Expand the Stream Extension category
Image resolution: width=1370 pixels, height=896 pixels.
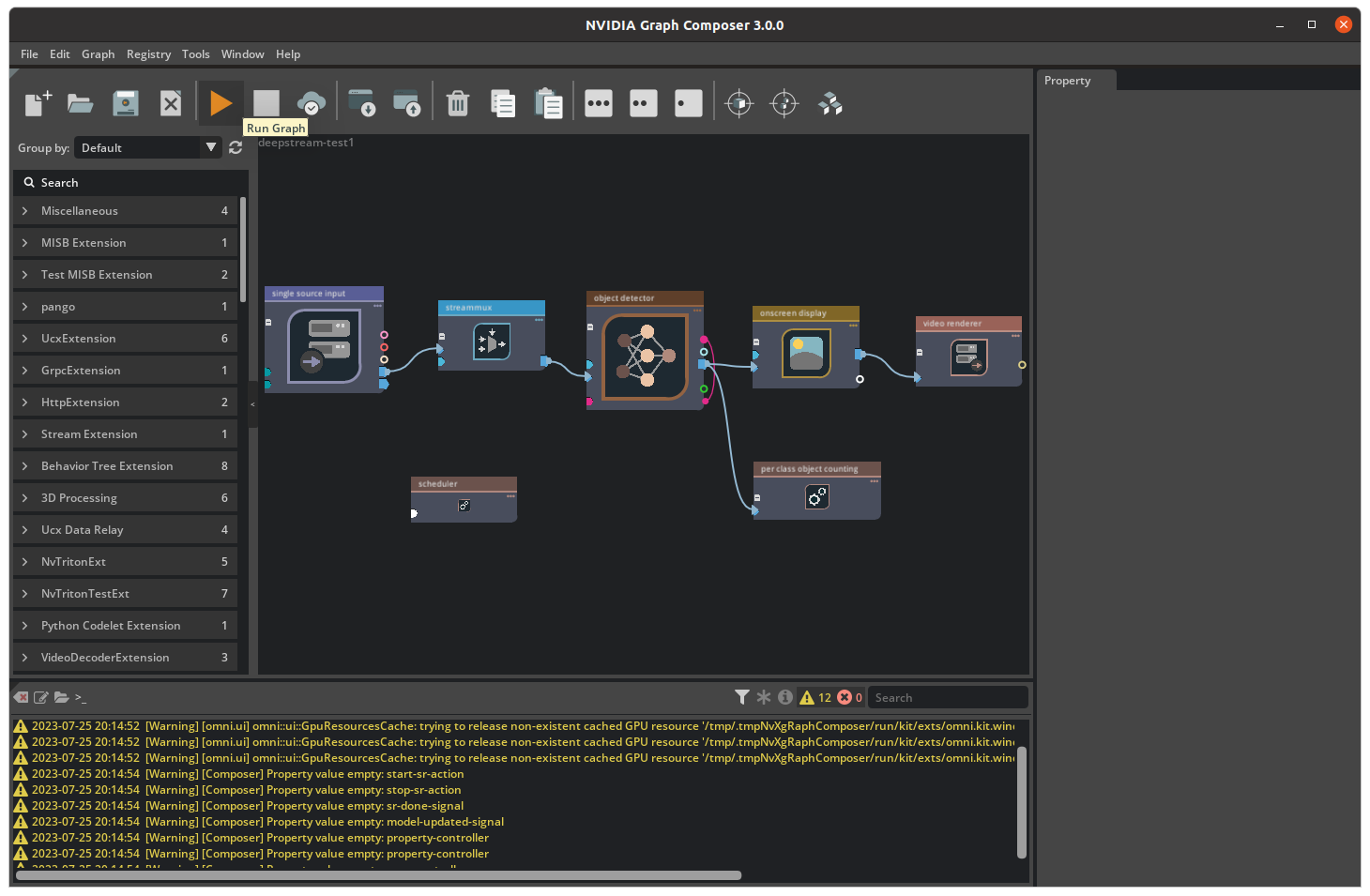(x=125, y=434)
